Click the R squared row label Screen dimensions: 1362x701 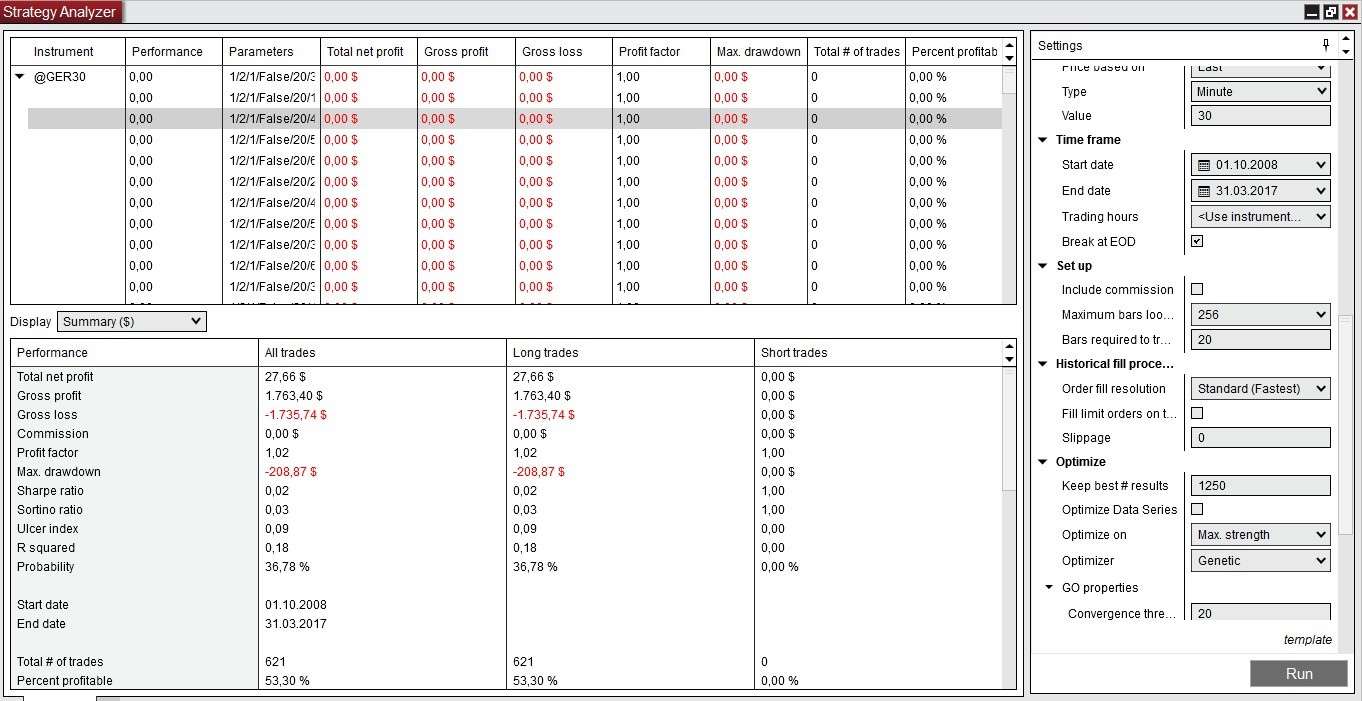46,548
